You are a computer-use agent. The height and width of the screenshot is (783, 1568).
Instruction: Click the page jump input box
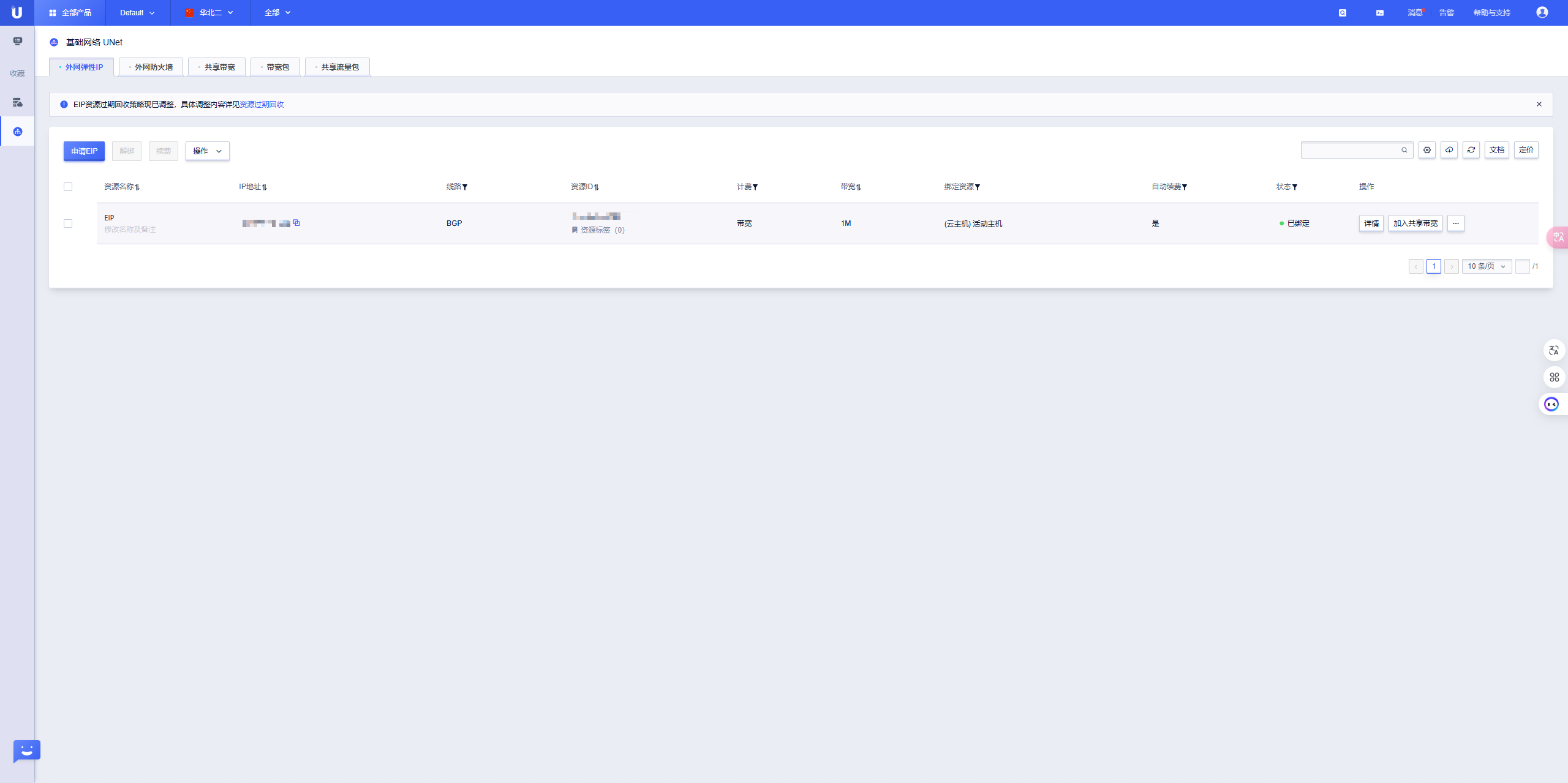point(1523,266)
